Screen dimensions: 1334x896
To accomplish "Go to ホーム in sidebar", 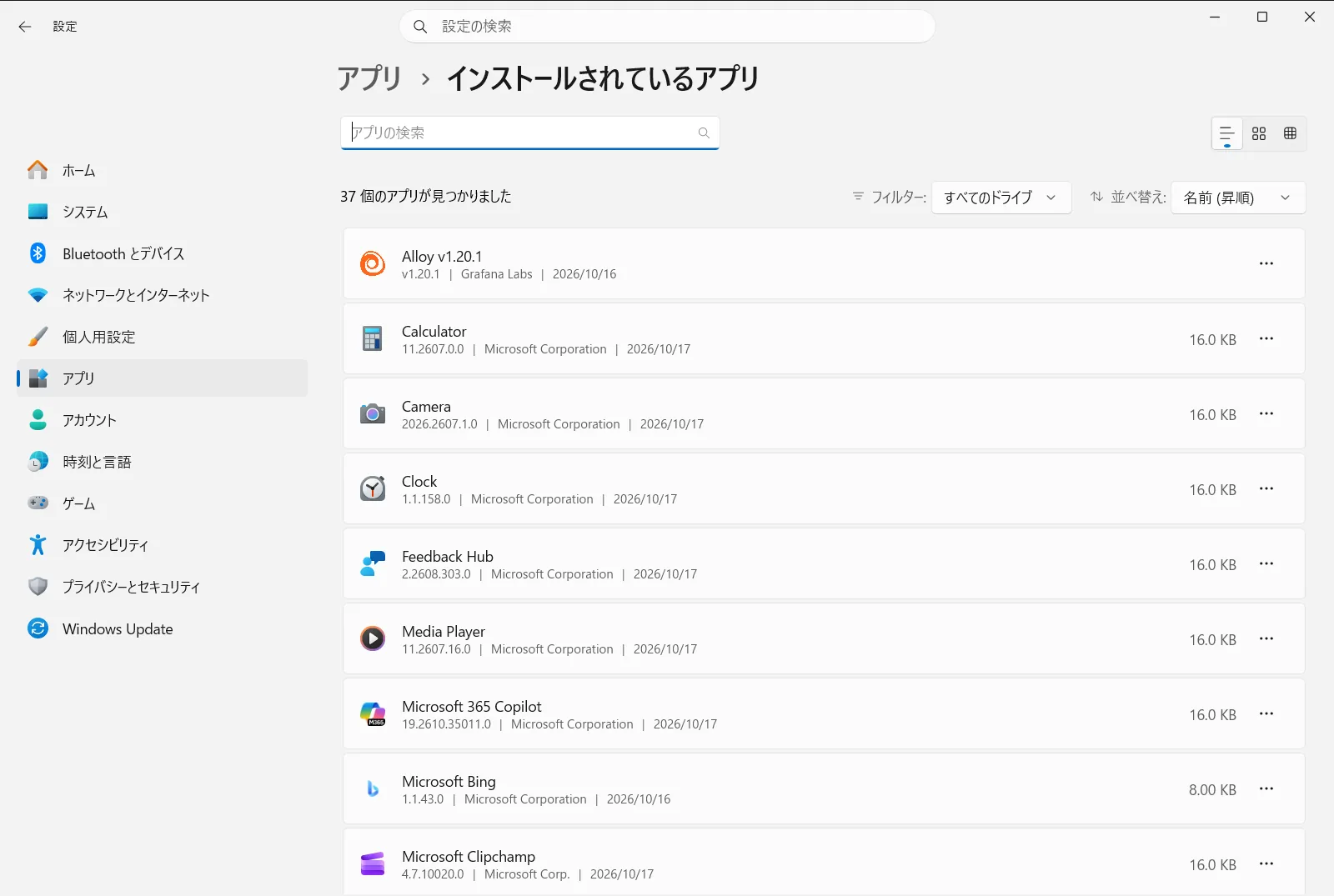I will pos(163,170).
